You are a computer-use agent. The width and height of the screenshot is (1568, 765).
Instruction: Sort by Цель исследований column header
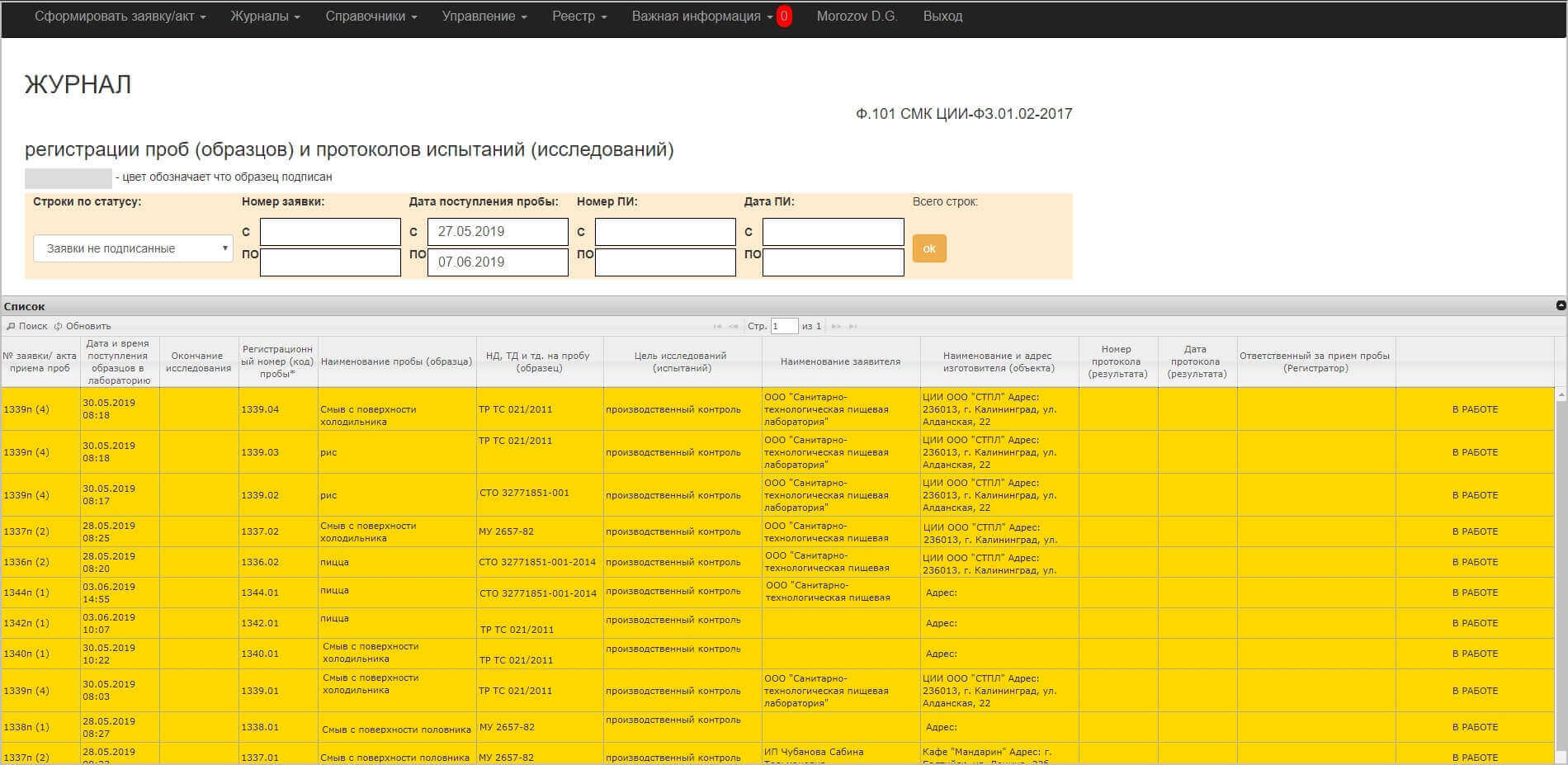tap(682, 361)
